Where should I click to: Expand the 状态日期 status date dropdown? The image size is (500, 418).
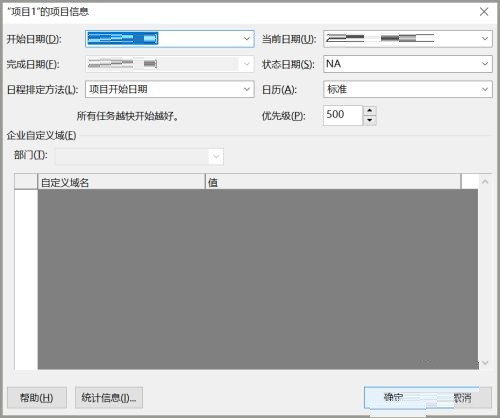point(485,64)
